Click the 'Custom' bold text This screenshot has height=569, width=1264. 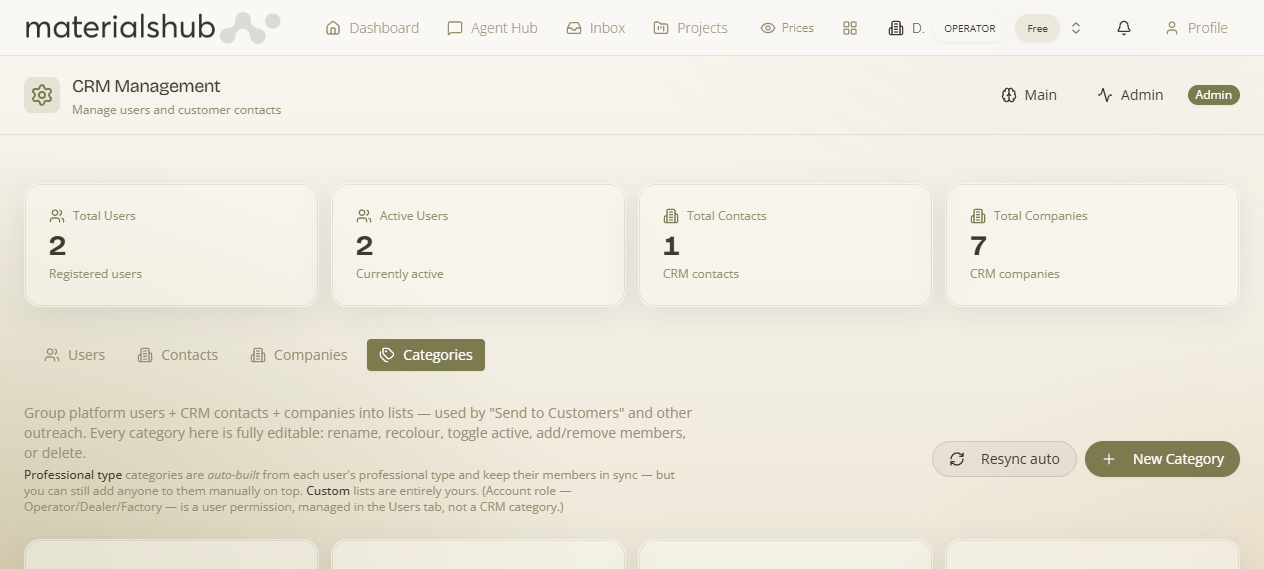point(328,491)
